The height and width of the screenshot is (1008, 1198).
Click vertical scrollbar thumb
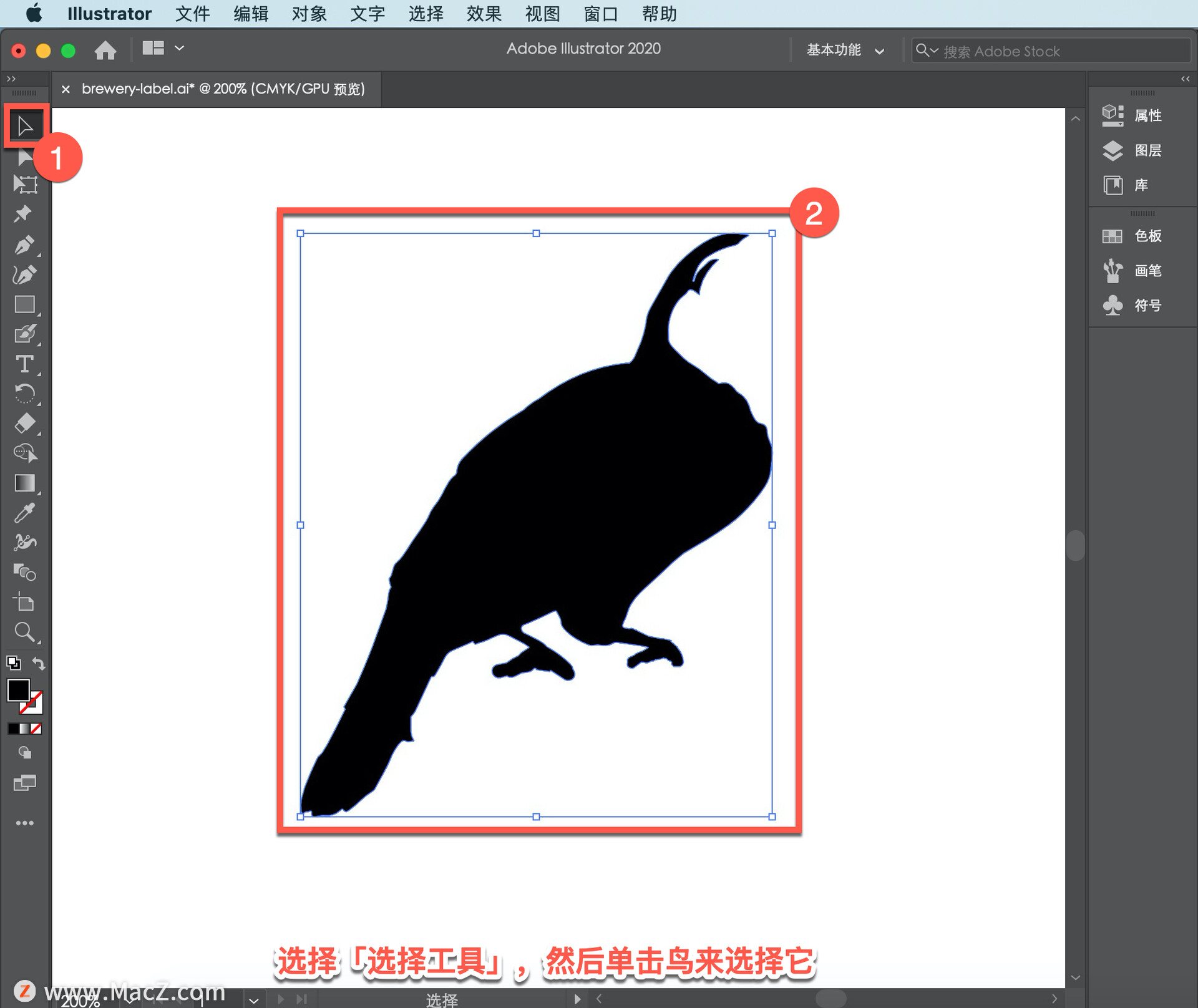pyautogui.click(x=1076, y=546)
